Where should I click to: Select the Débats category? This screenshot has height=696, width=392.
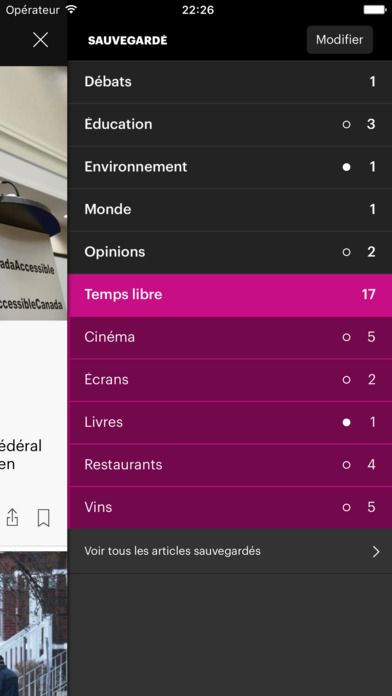[x=230, y=82]
